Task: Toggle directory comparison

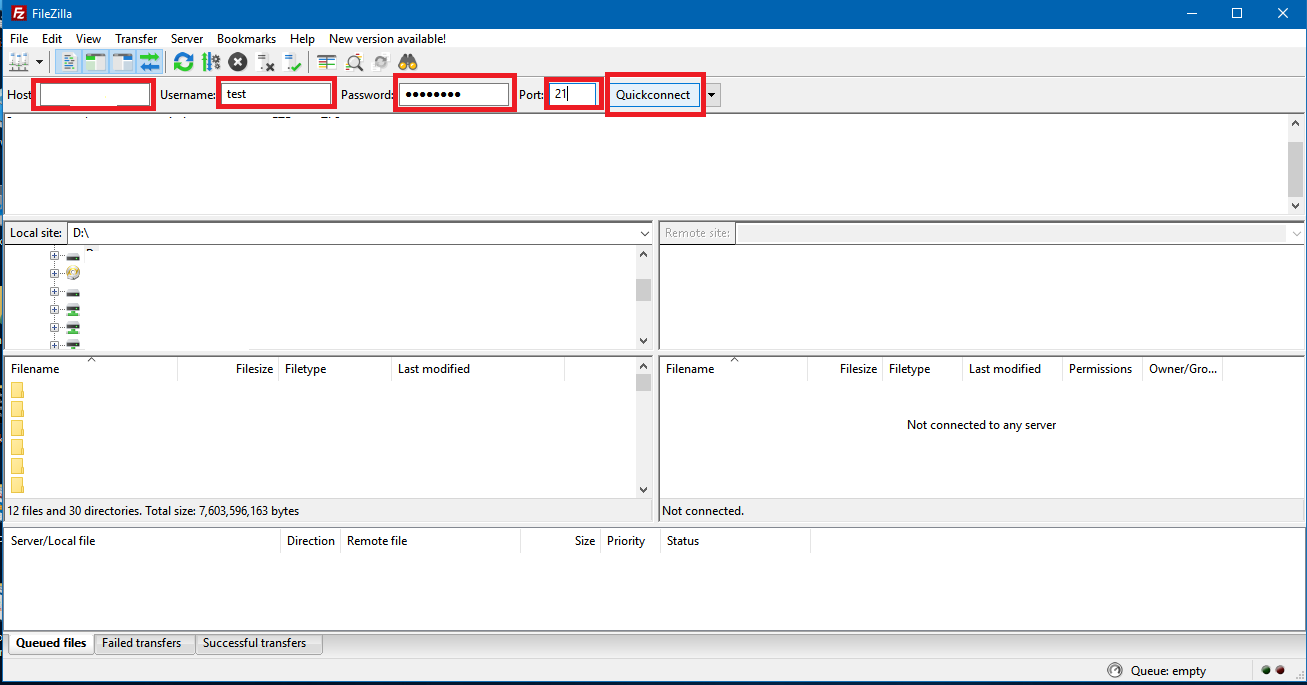Action: point(353,62)
